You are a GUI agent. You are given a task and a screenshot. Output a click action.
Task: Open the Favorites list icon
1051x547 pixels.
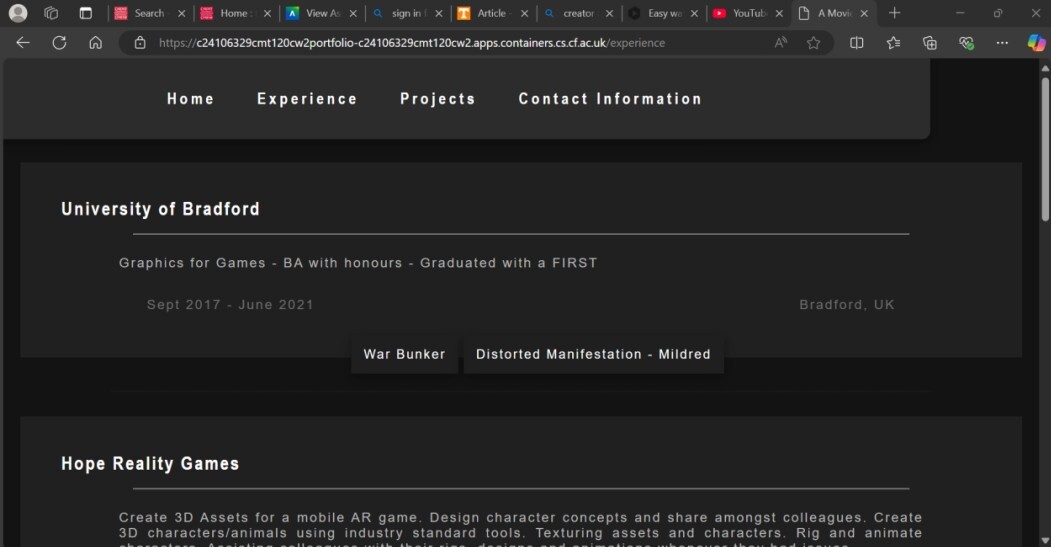tap(893, 43)
